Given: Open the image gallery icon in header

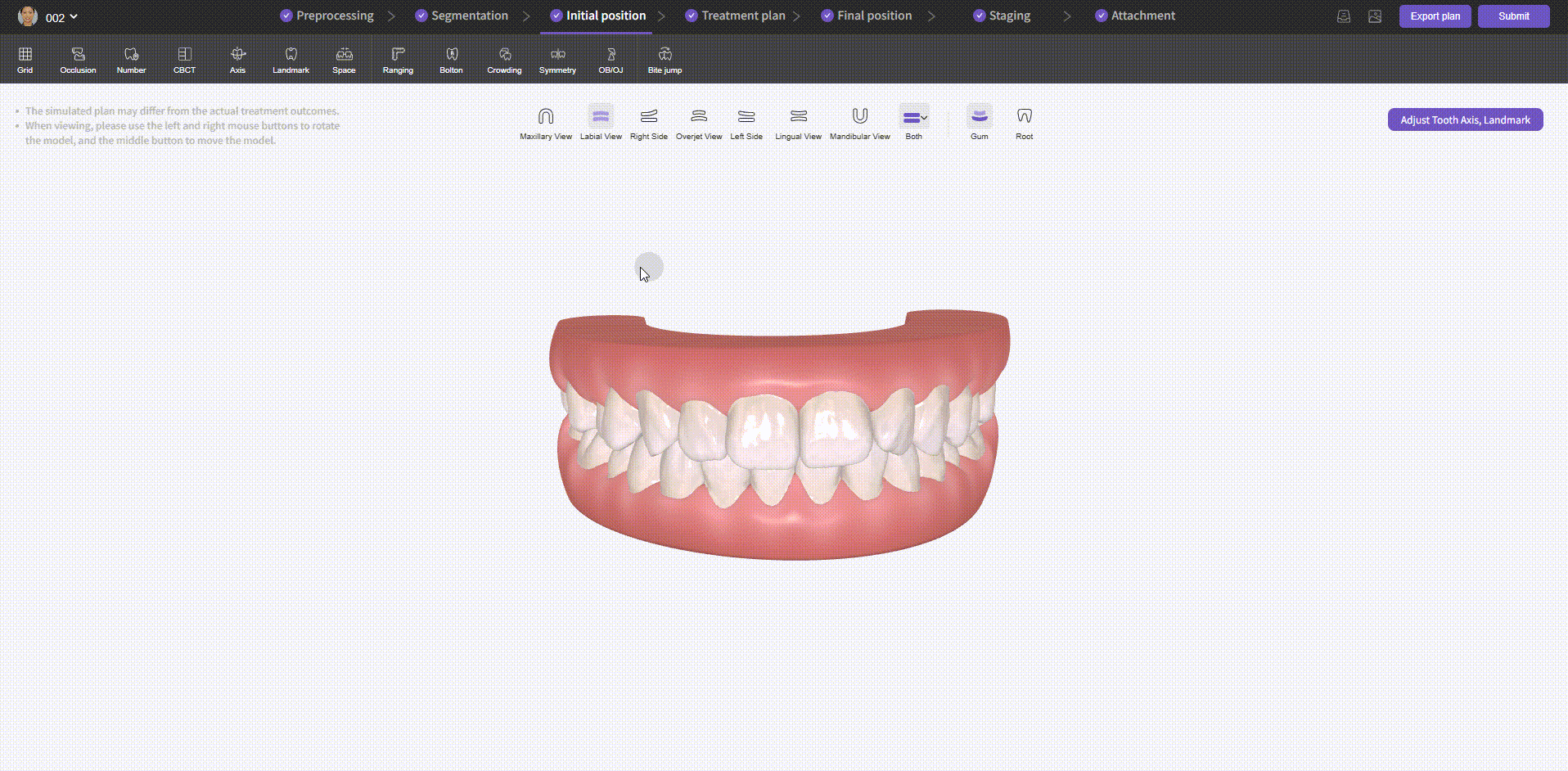Looking at the screenshot, I should point(1375,16).
